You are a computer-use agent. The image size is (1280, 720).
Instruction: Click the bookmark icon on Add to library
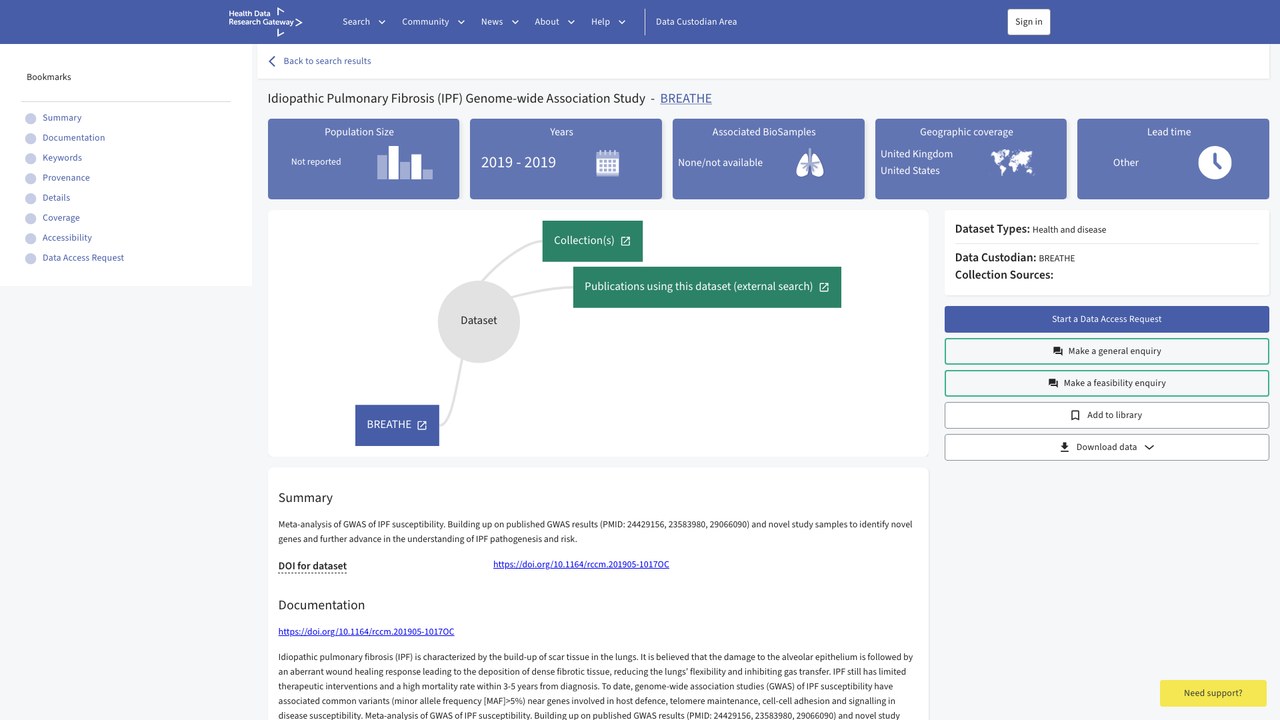pyautogui.click(x=1076, y=415)
